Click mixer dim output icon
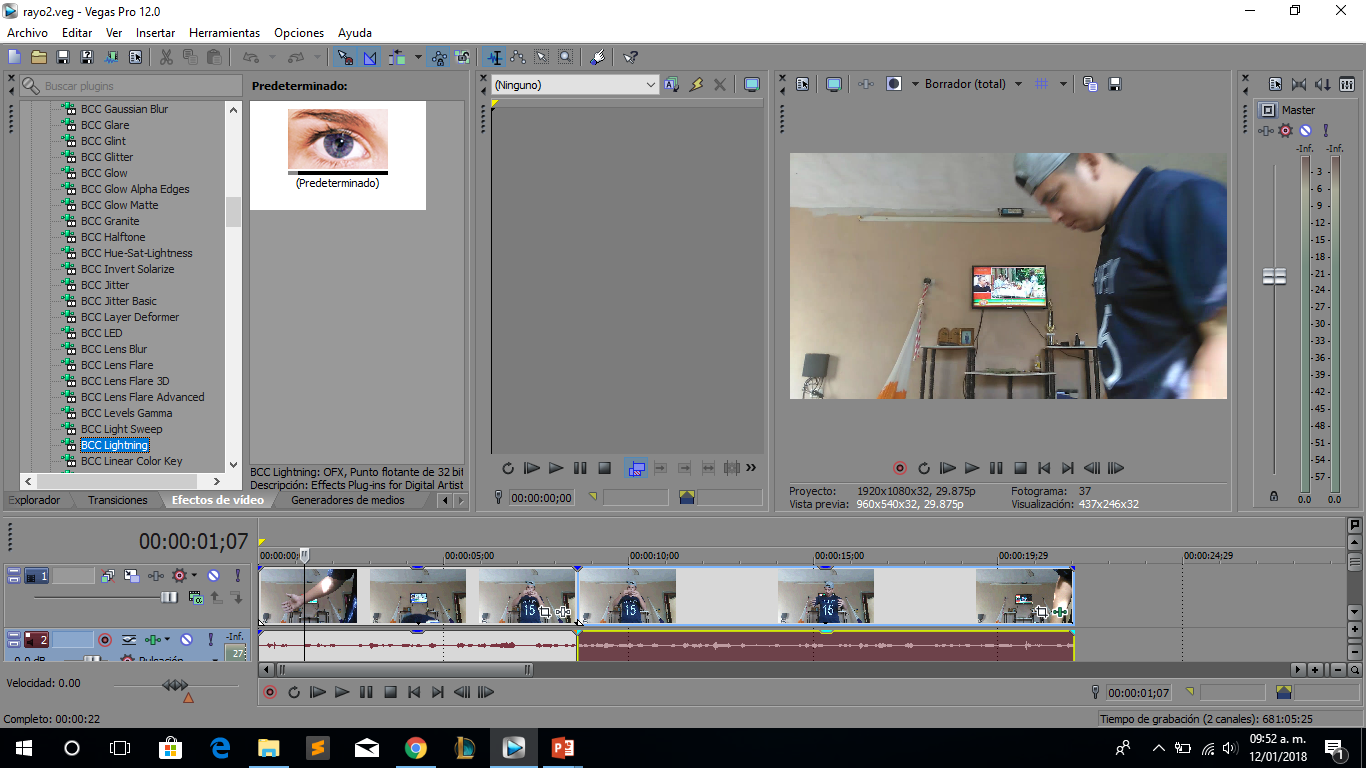The width and height of the screenshot is (1366, 768). (1322, 84)
